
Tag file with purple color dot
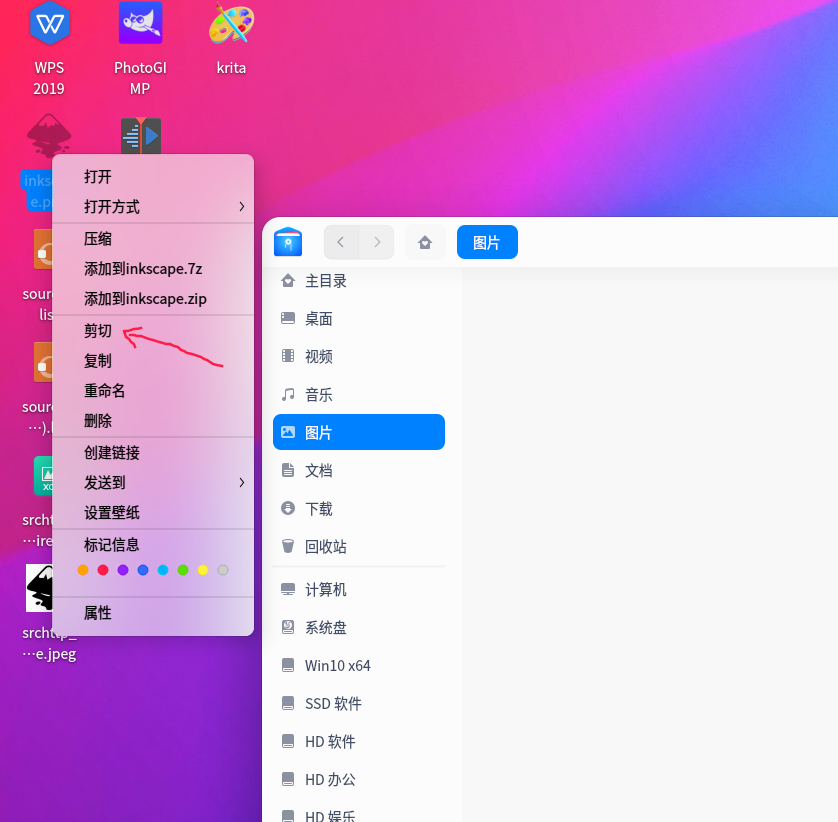pos(123,570)
